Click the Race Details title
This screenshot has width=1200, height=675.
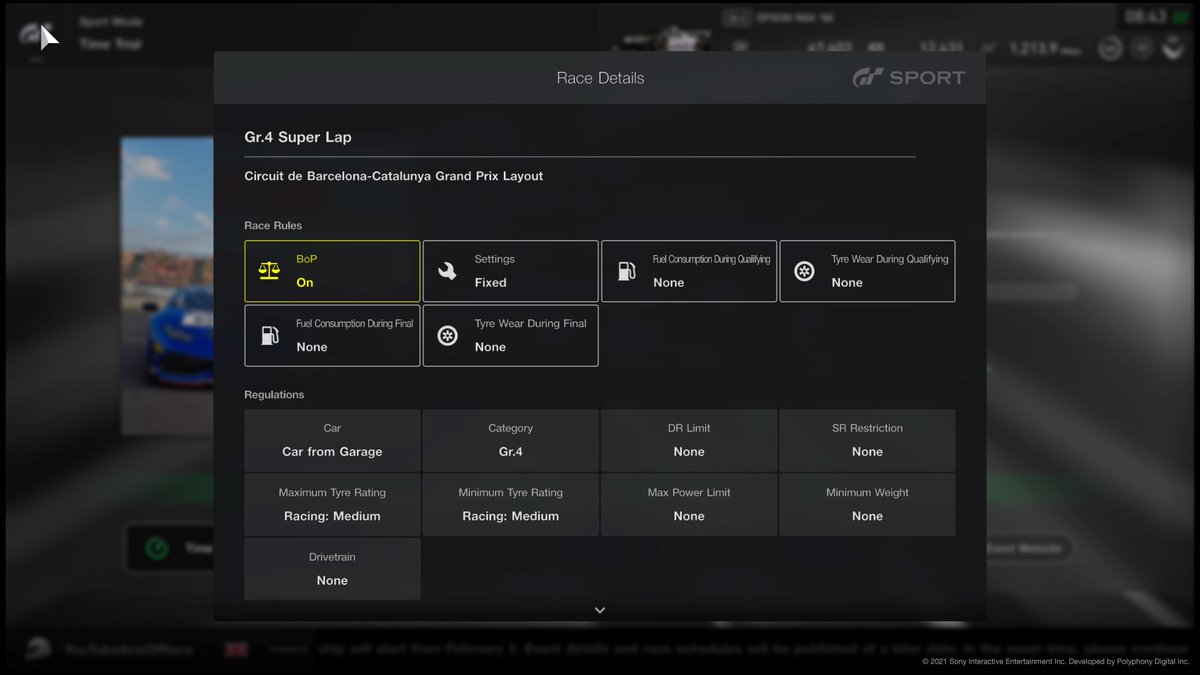[600, 78]
